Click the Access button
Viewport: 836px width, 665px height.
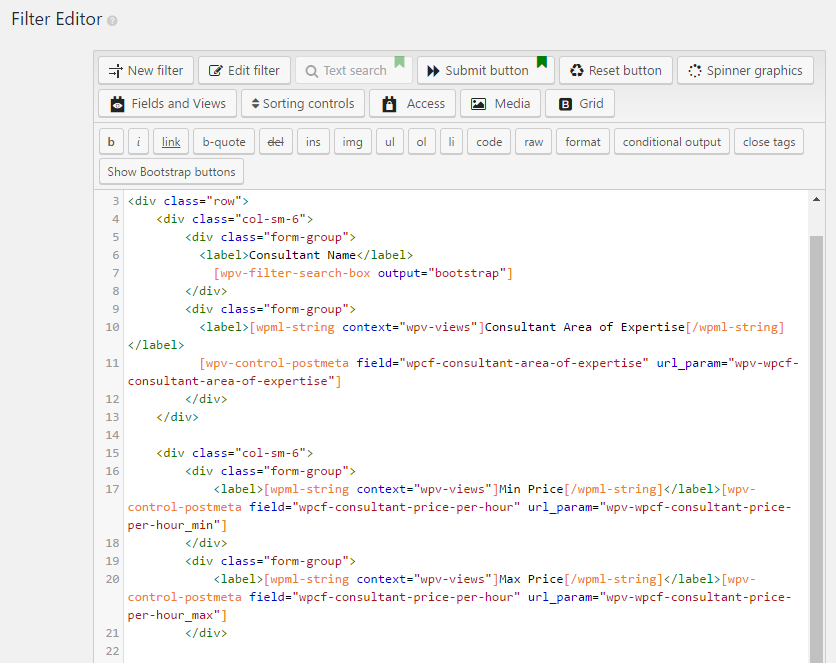(413, 103)
